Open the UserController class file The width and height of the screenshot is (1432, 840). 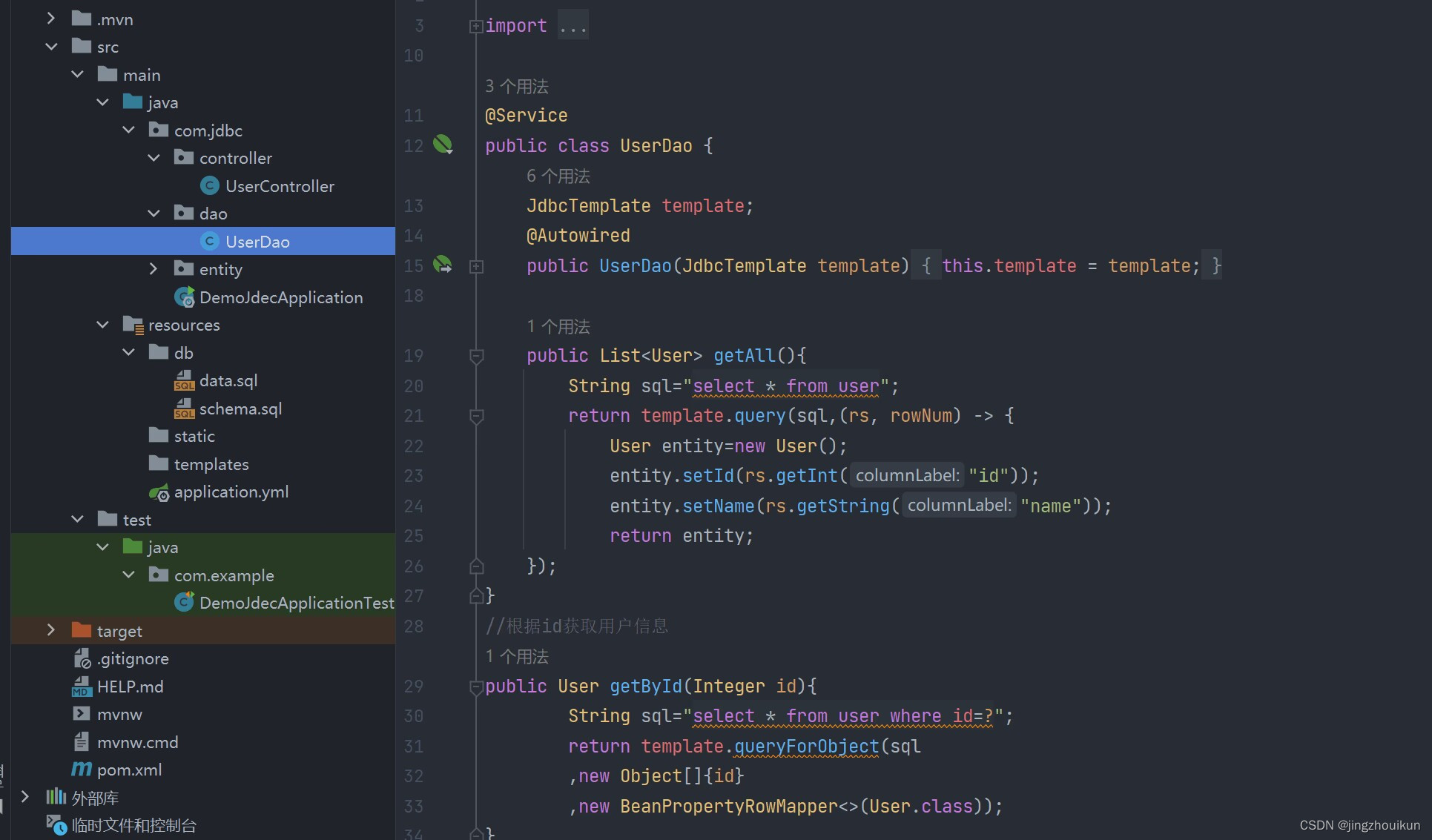pos(279,186)
